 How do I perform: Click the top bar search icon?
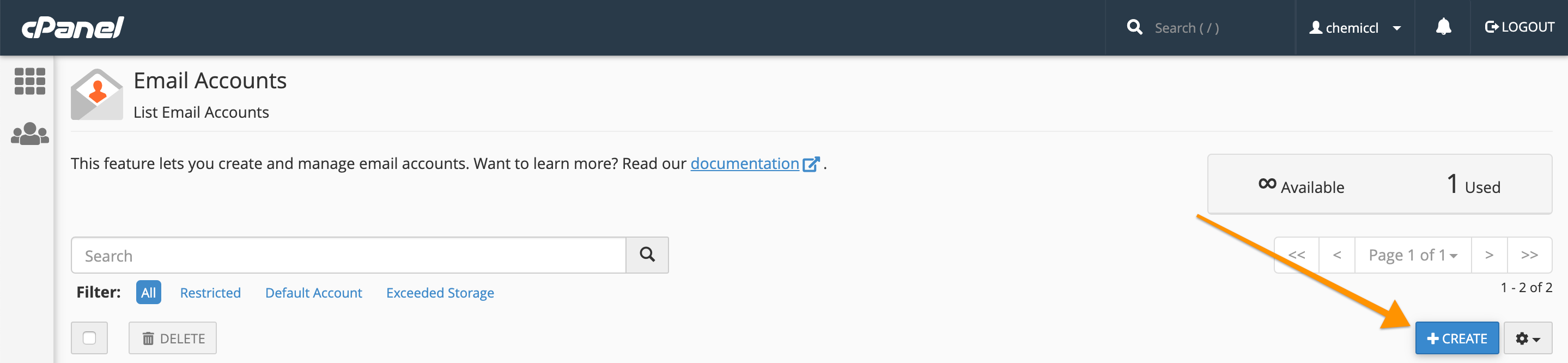[x=1134, y=27]
